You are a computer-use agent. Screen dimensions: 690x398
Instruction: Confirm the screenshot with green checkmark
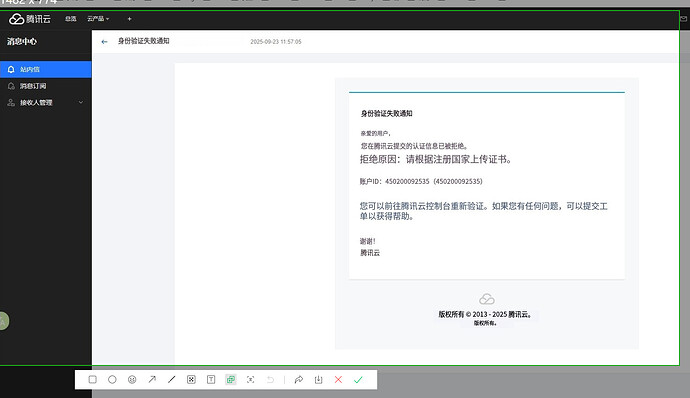(x=358, y=380)
